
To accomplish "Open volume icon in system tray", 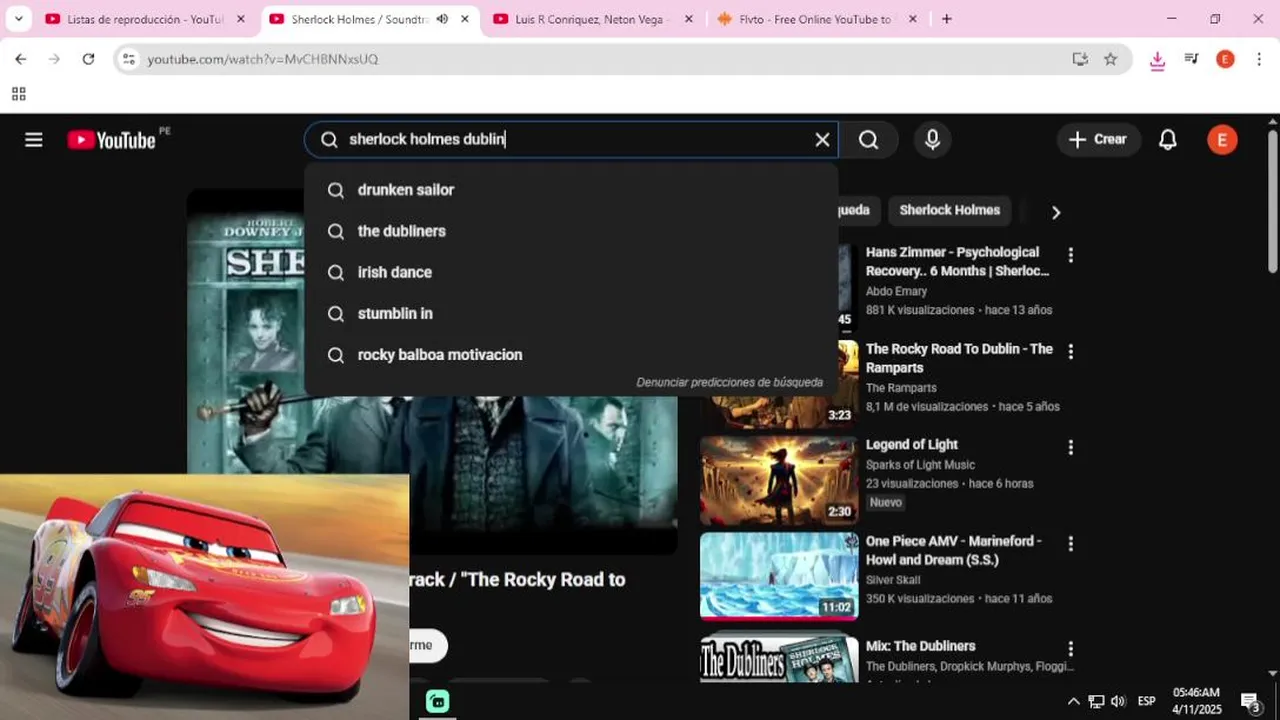I will point(1118,701).
